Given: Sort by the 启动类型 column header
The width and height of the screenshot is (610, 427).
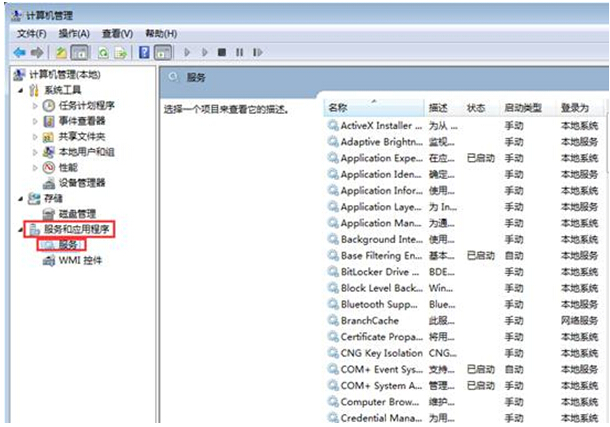Looking at the screenshot, I should click(x=529, y=108).
